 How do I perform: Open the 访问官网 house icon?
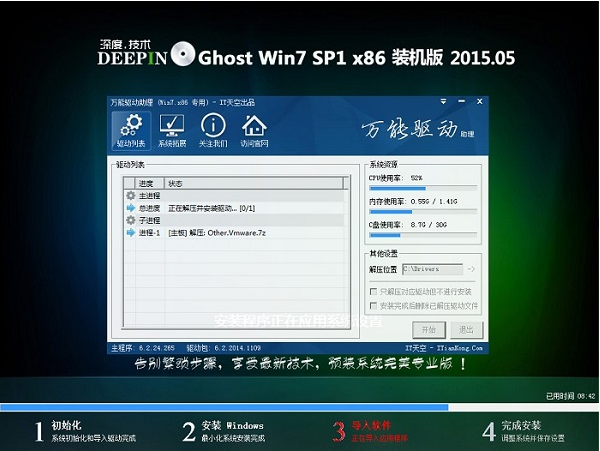pos(254,130)
